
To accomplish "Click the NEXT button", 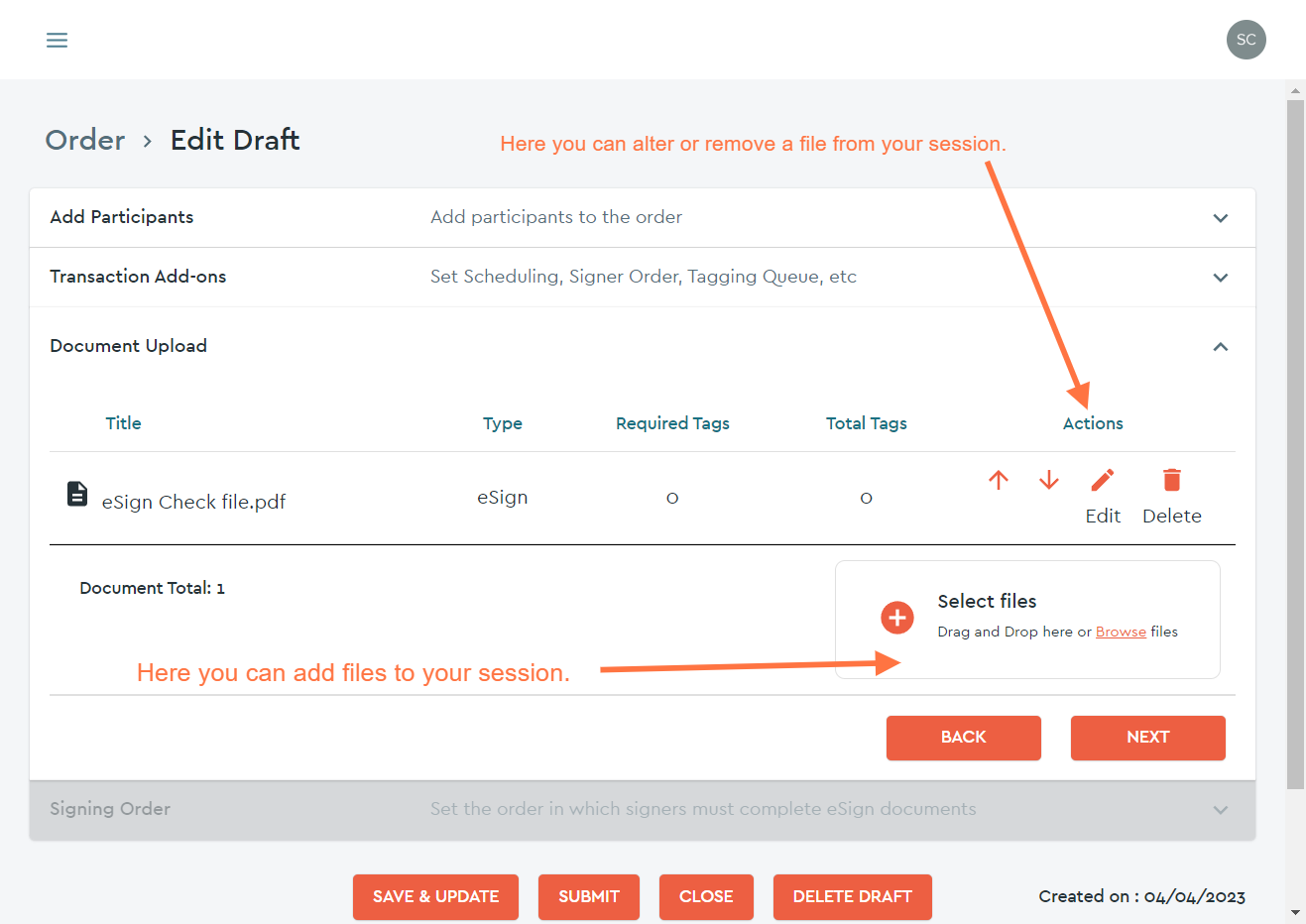I will [x=1148, y=738].
